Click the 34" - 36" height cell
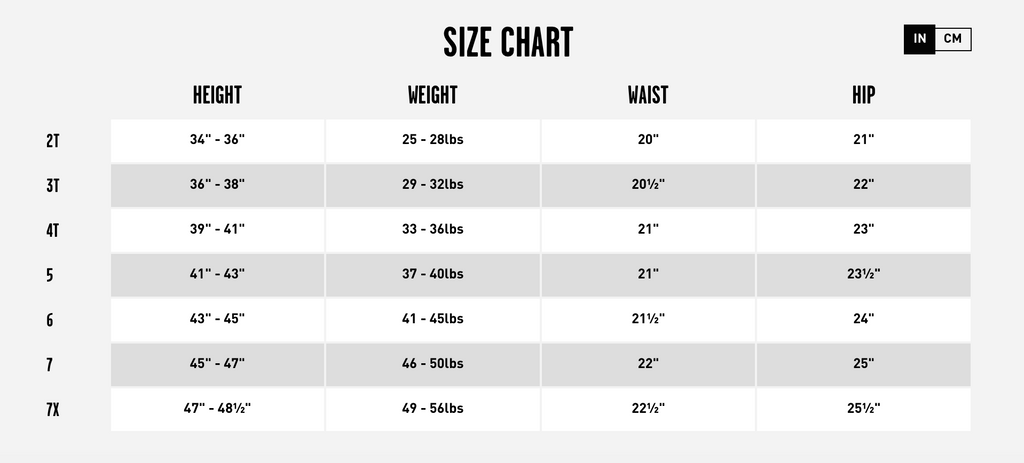Viewport: 1024px width, 463px height. point(217,141)
